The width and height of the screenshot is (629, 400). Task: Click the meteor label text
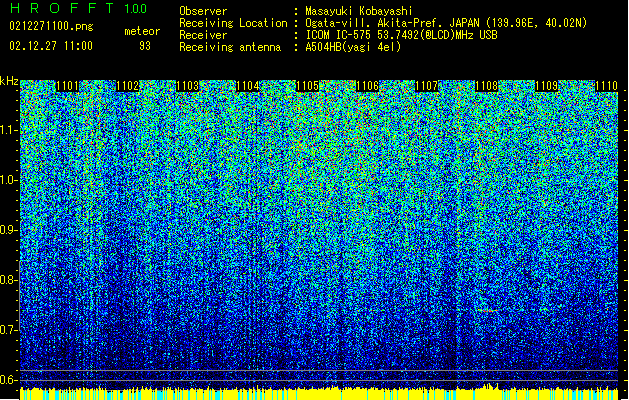point(142,31)
